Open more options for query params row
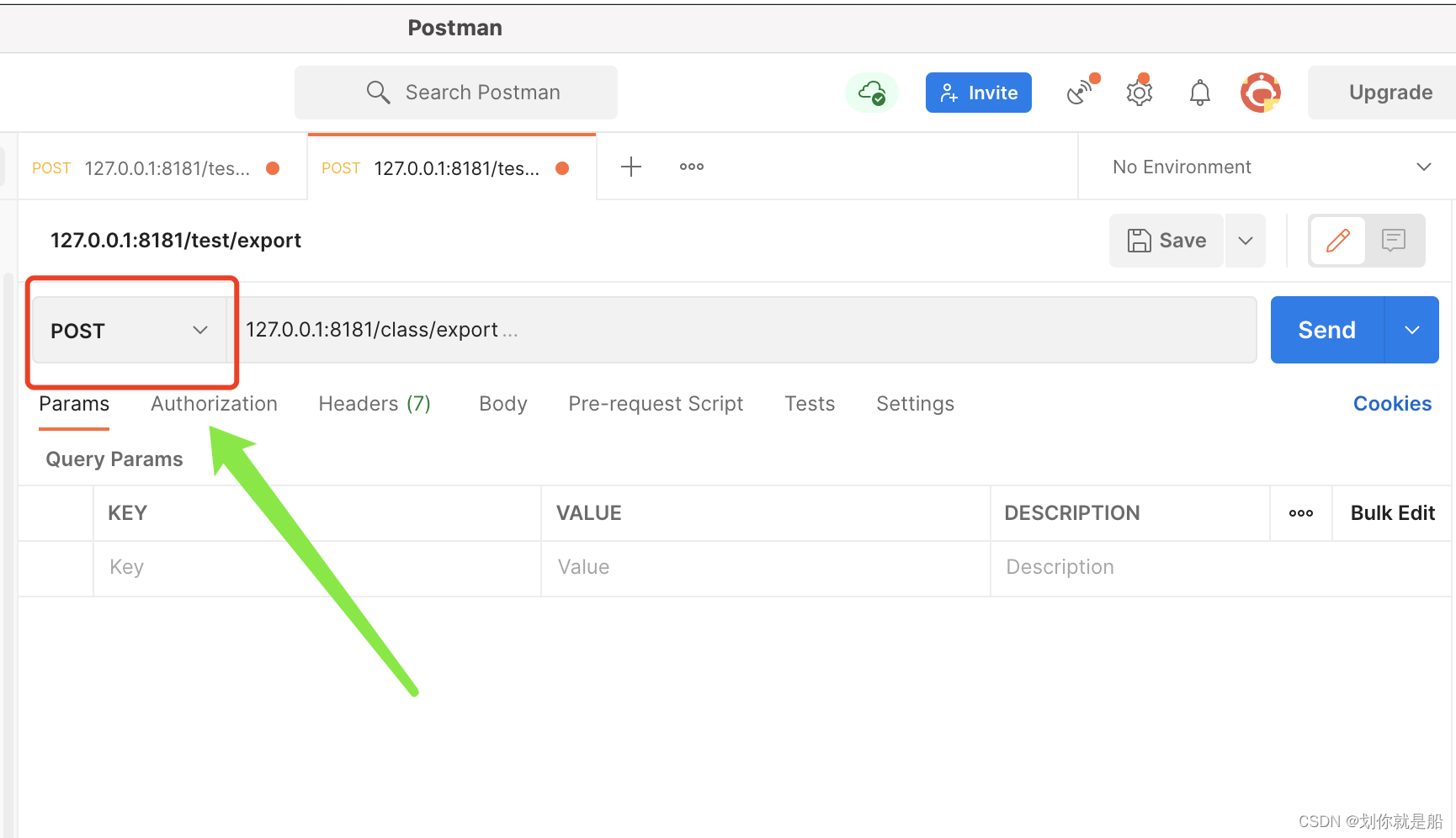1456x838 pixels. tap(1300, 512)
